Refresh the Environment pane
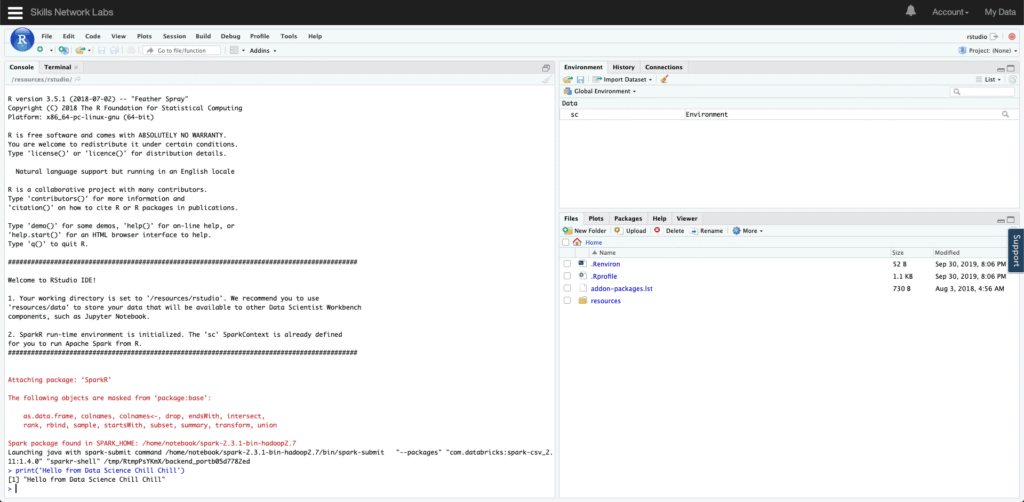The image size is (1024, 502). click(x=1012, y=79)
